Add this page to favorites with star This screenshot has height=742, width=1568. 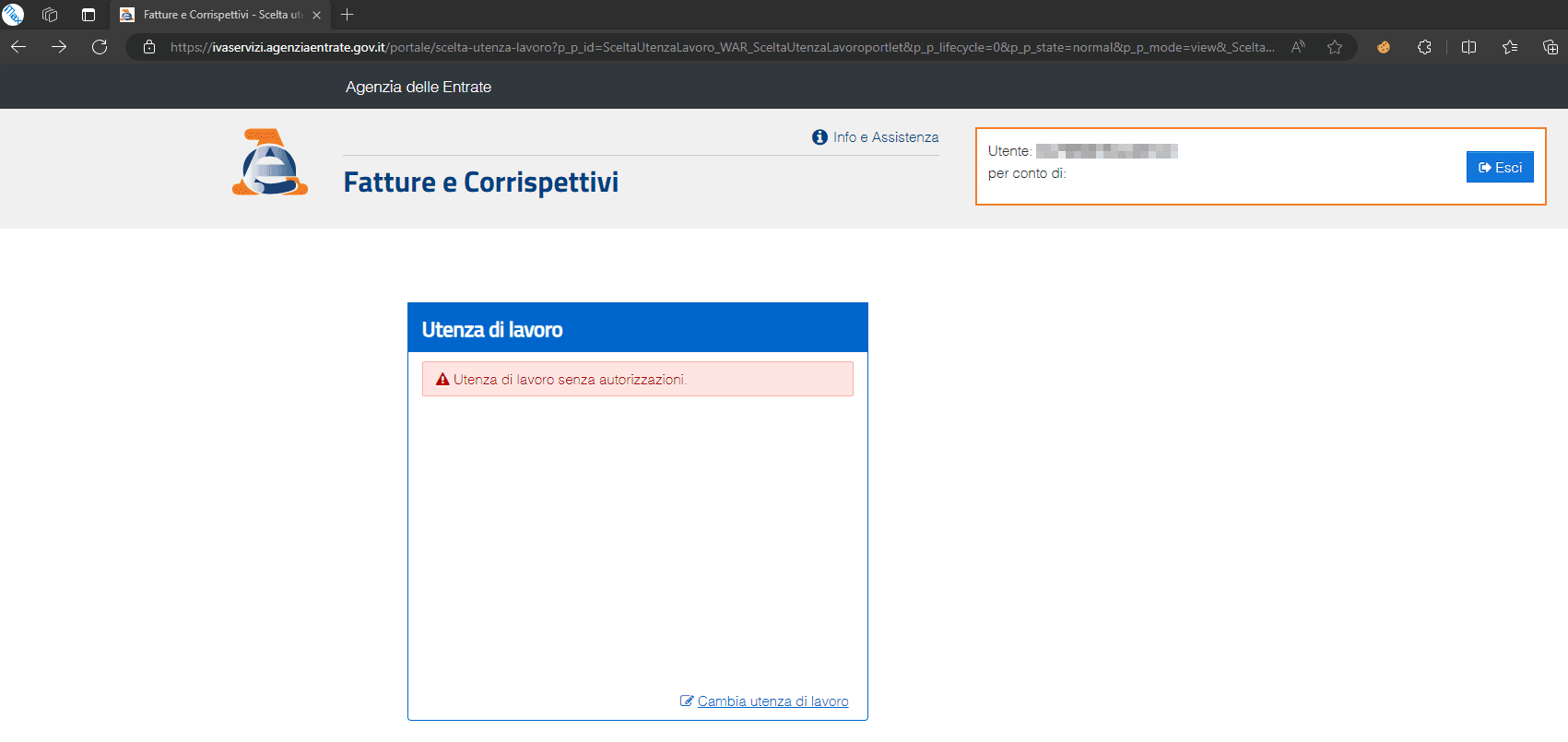[x=1334, y=47]
